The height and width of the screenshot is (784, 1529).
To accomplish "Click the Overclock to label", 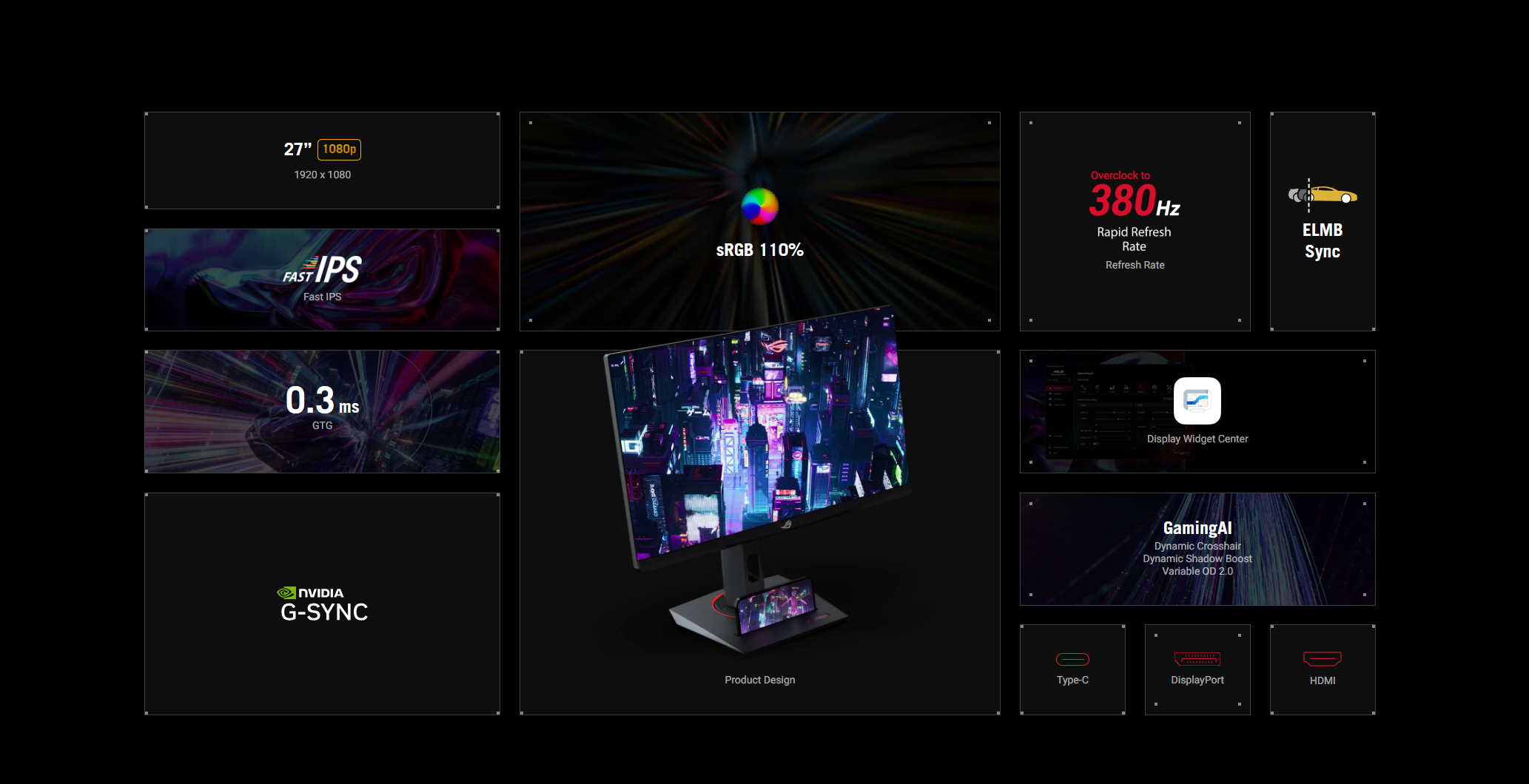I will pyautogui.click(x=1120, y=175).
